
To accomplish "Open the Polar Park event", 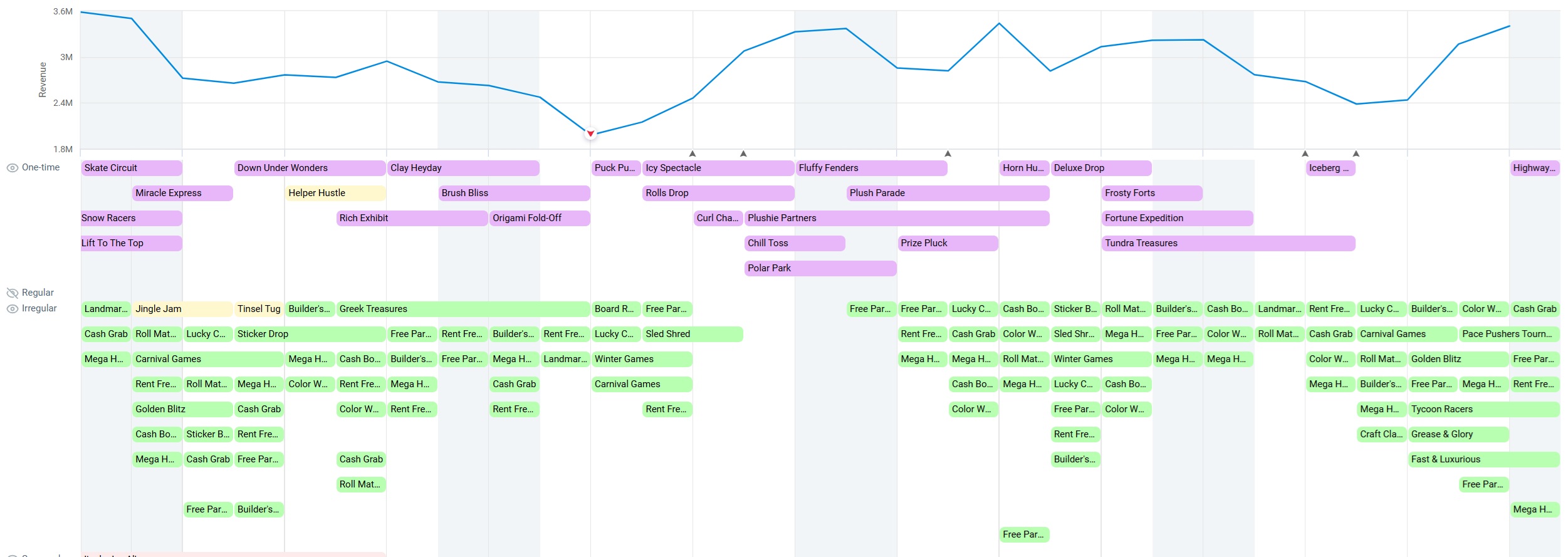I will tap(820, 268).
